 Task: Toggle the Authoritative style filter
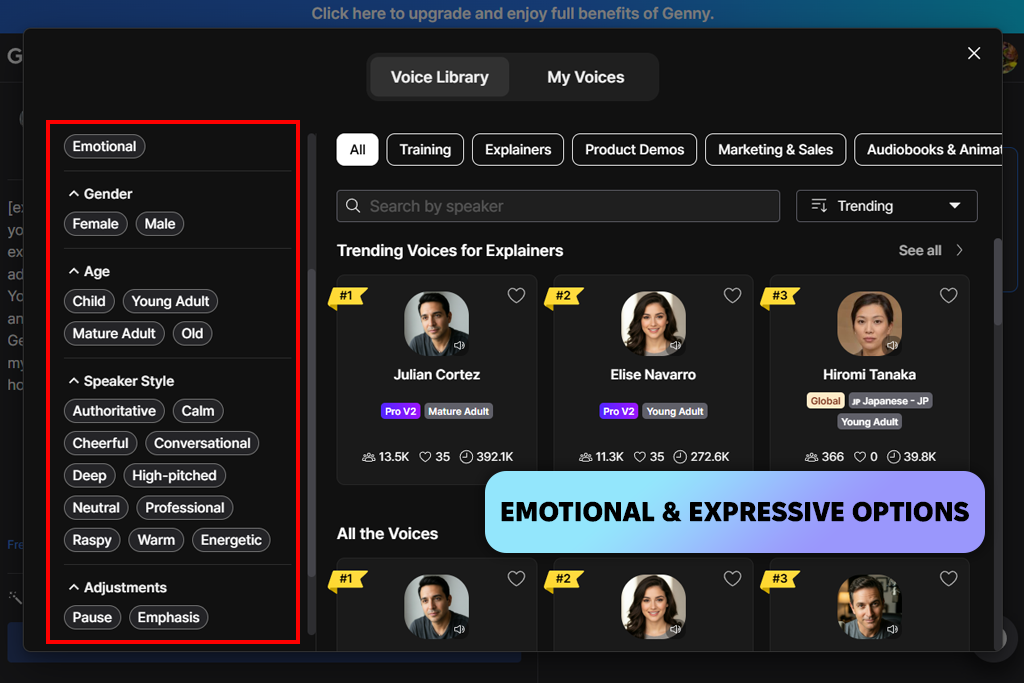pyautogui.click(x=114, y=411)
